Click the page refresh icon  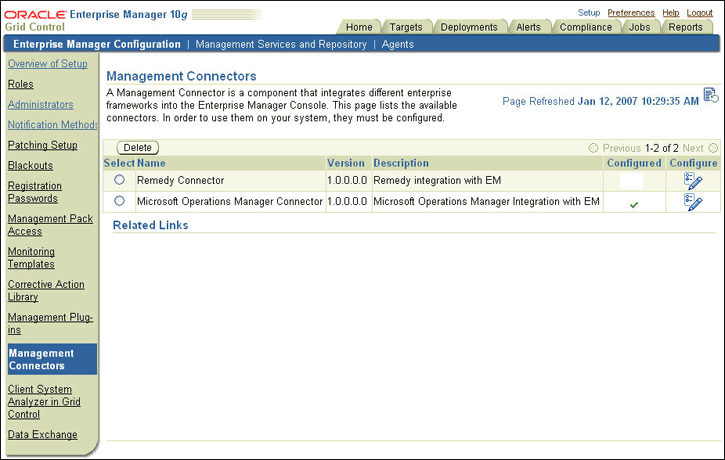[x=711, y=95]
